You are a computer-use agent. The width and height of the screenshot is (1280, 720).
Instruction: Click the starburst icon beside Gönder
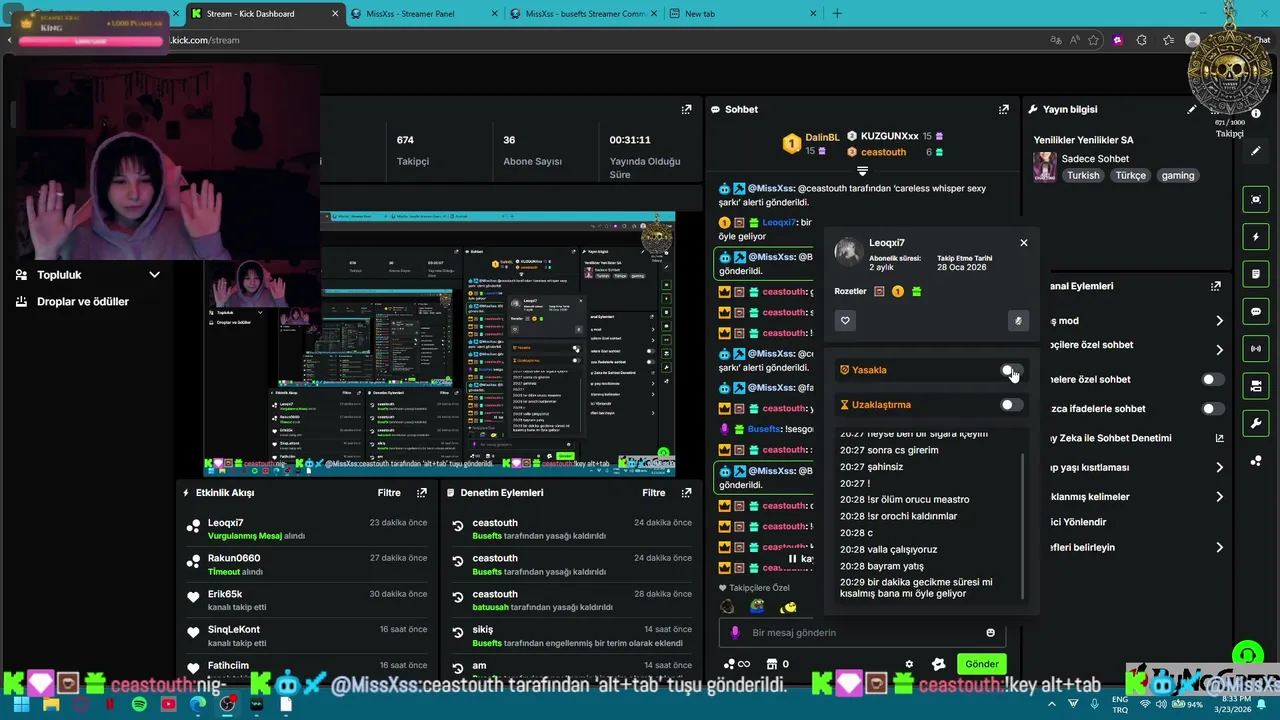[x=938, y=664]
